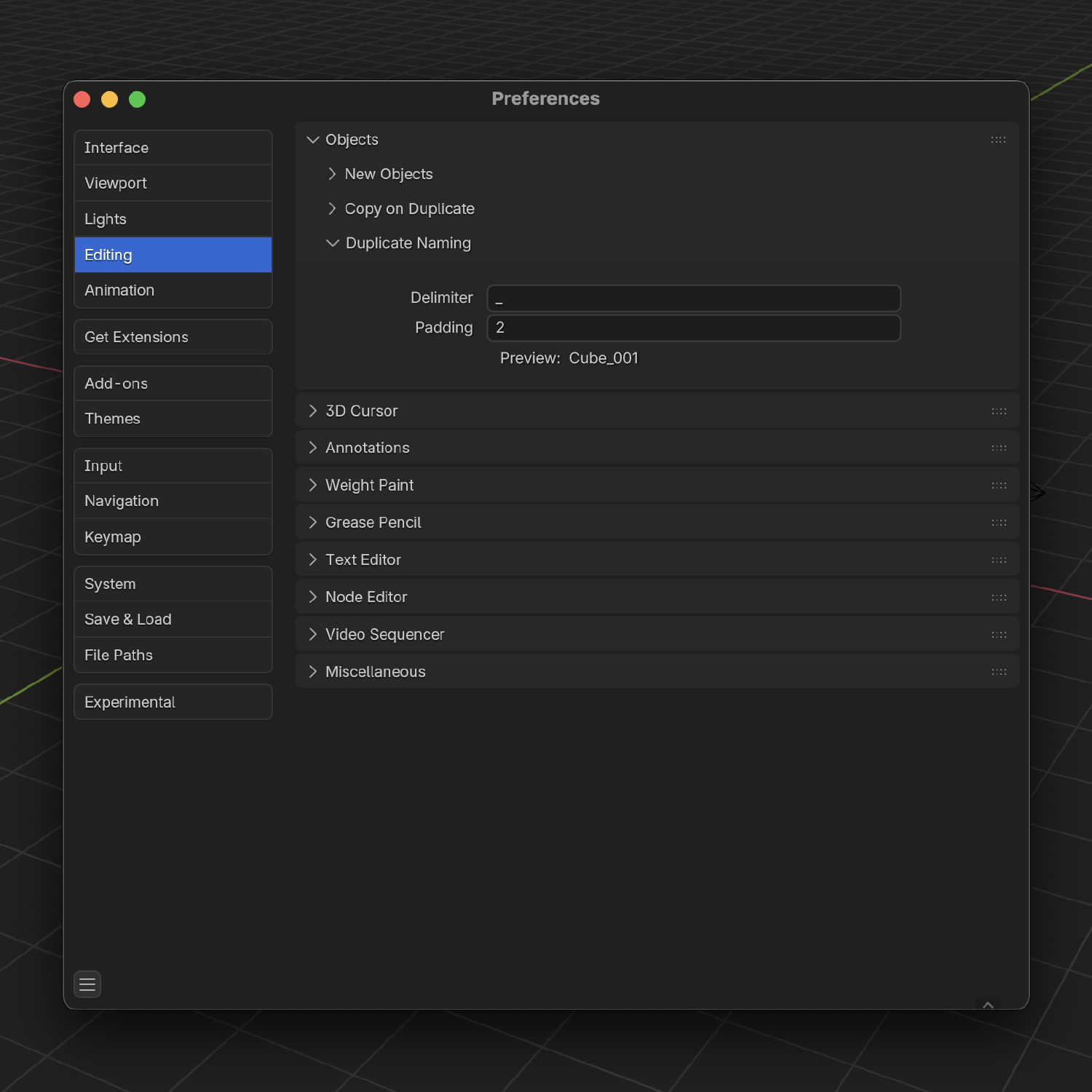The height and width of the screenshot is (1092, 1092).
Task: Switch to the Interface tab
Action: [x=173, y=148]
